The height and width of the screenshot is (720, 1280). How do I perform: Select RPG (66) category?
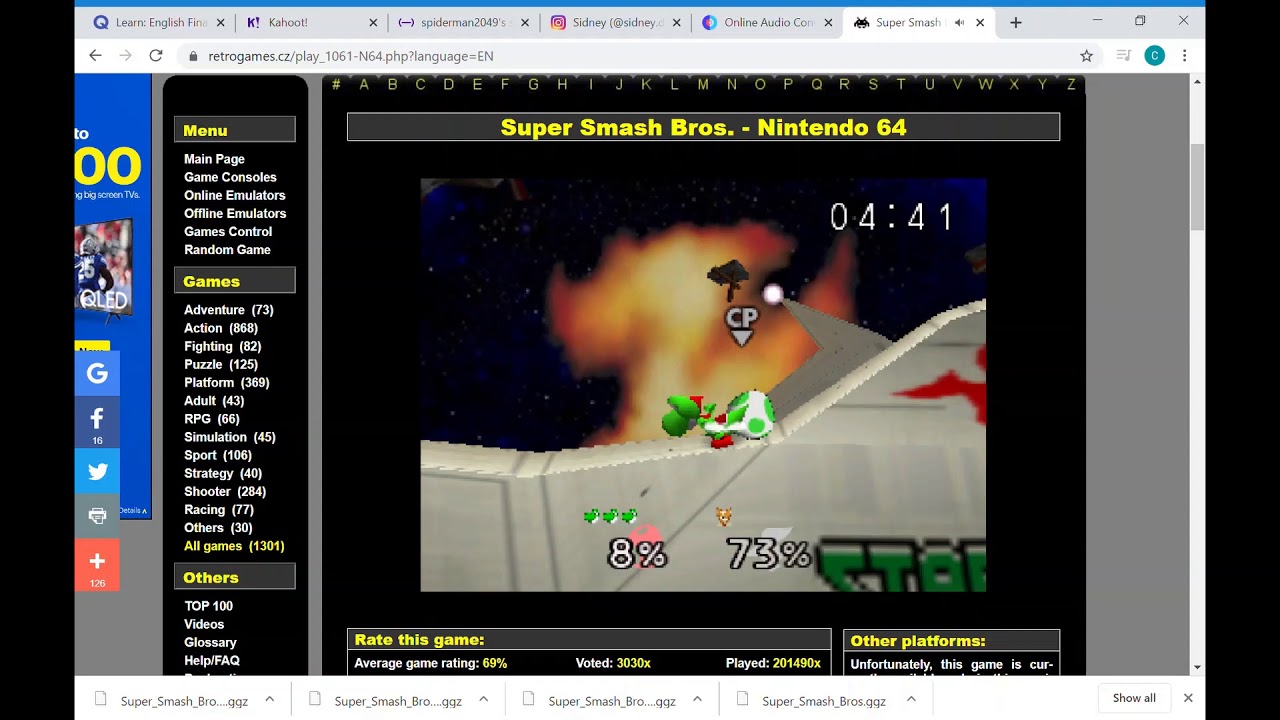[x=212, y=419]
